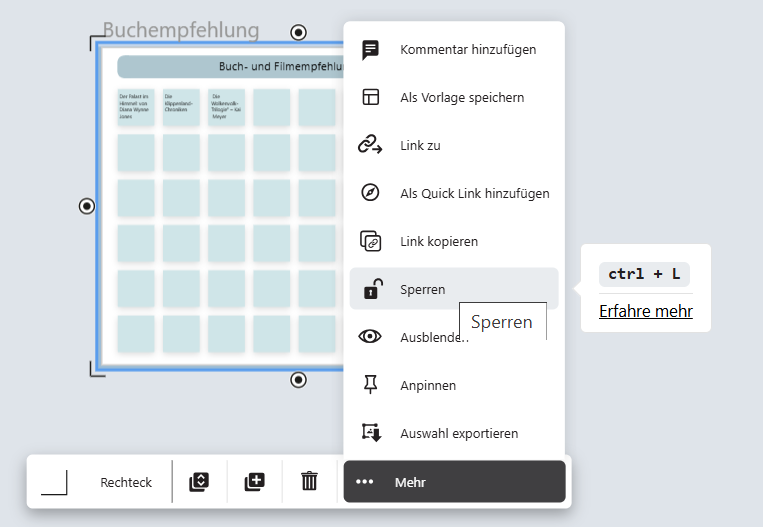Open the Erfahre mehr link
This screenshot has height=527, width=763.
pos(645,311)
